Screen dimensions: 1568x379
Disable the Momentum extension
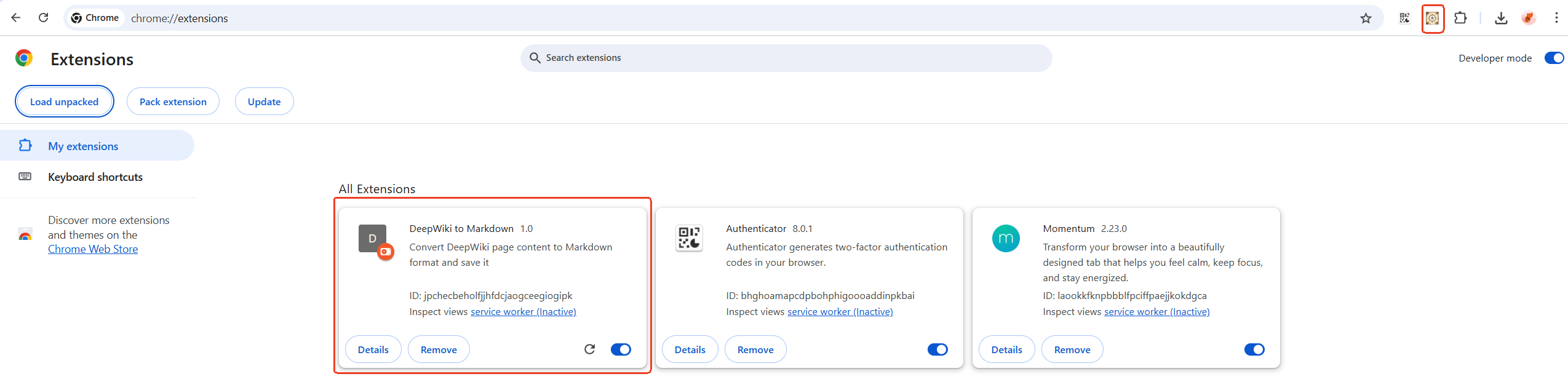coord(1254,349)
